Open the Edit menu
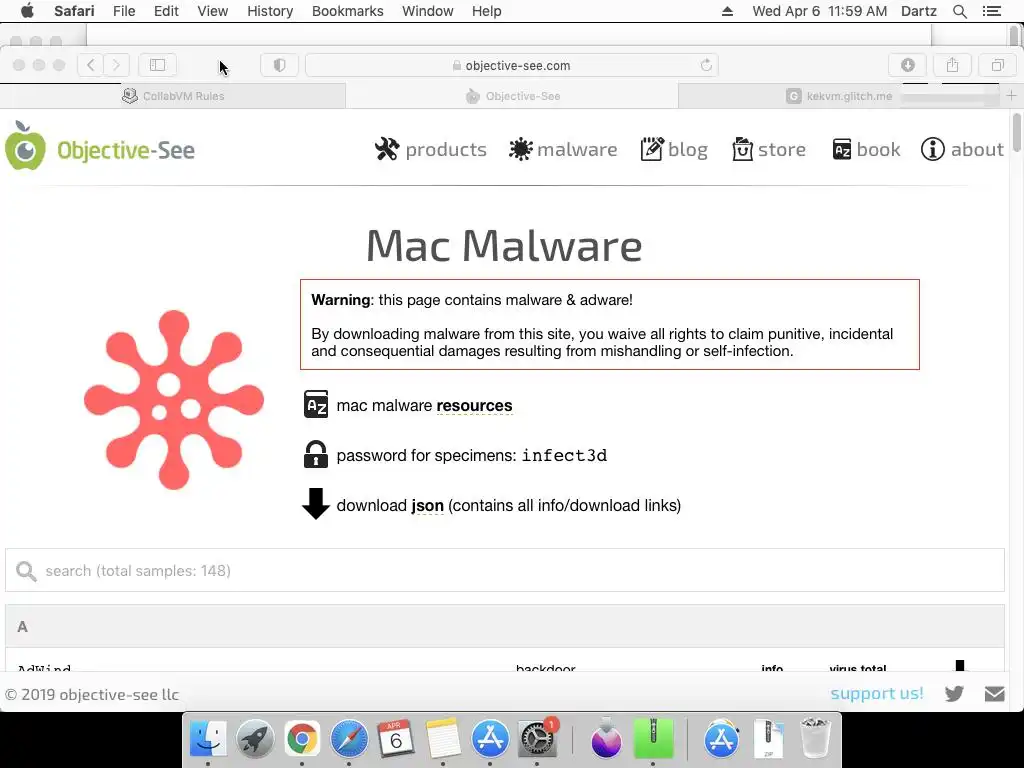 click(166, 11)
